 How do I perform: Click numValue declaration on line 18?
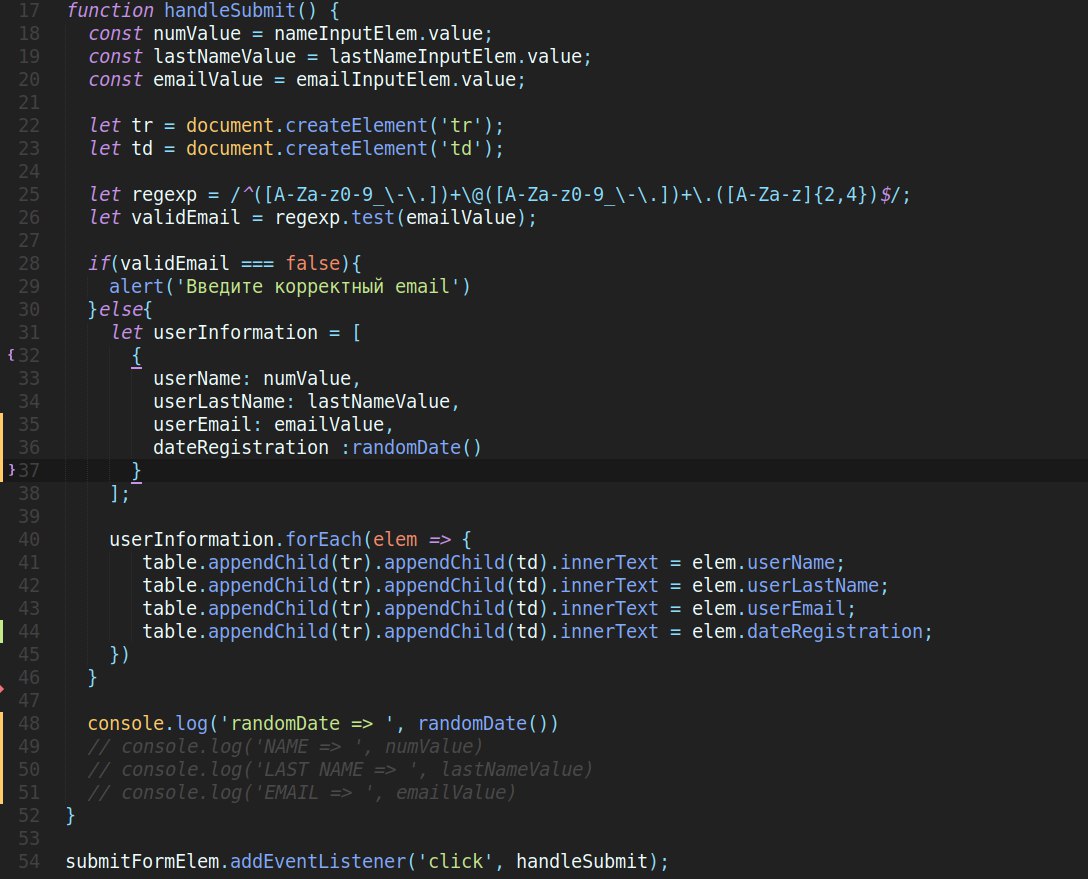196,33
